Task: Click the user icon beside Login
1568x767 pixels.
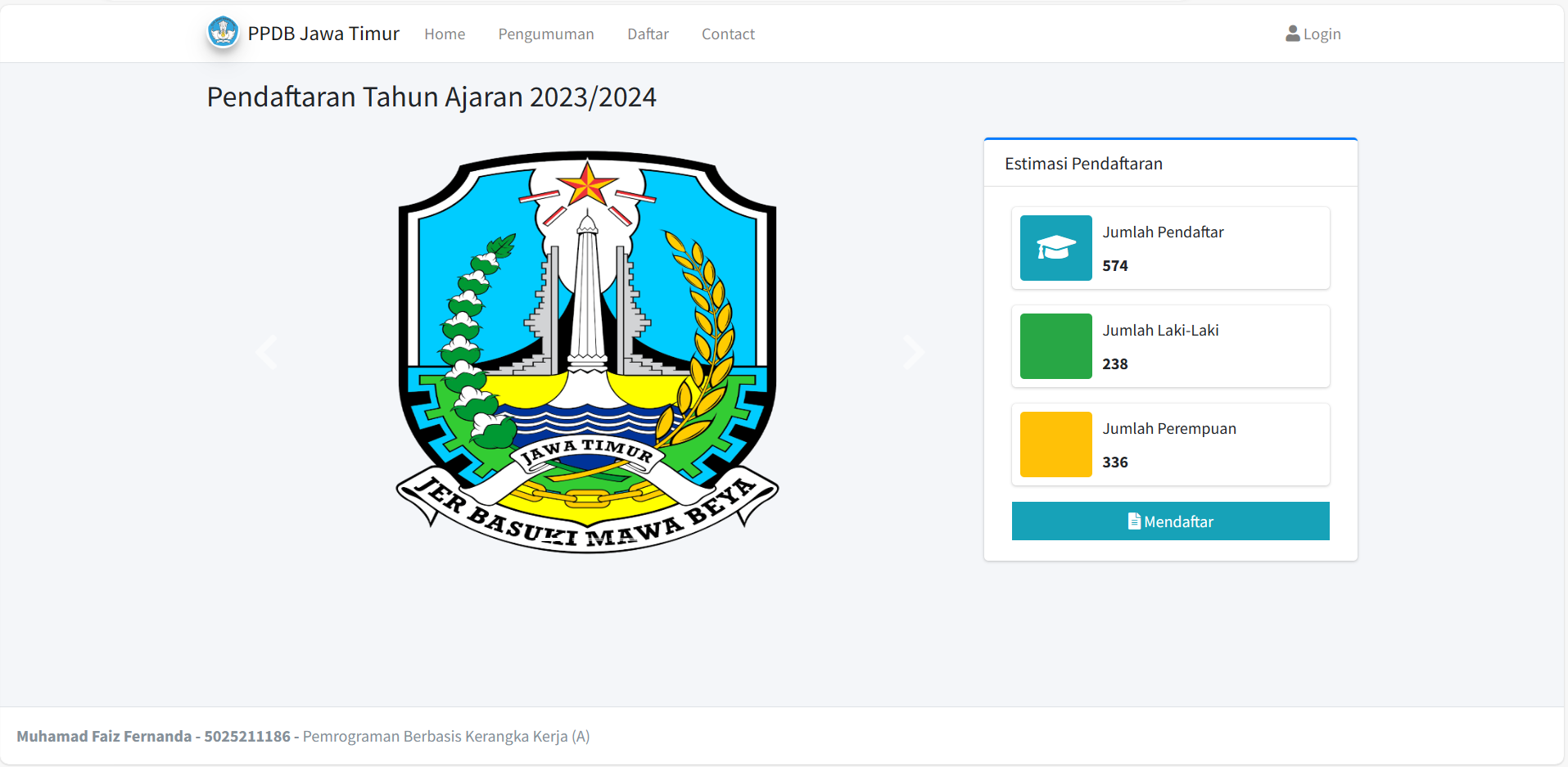Action: (x=1293, y=34)
